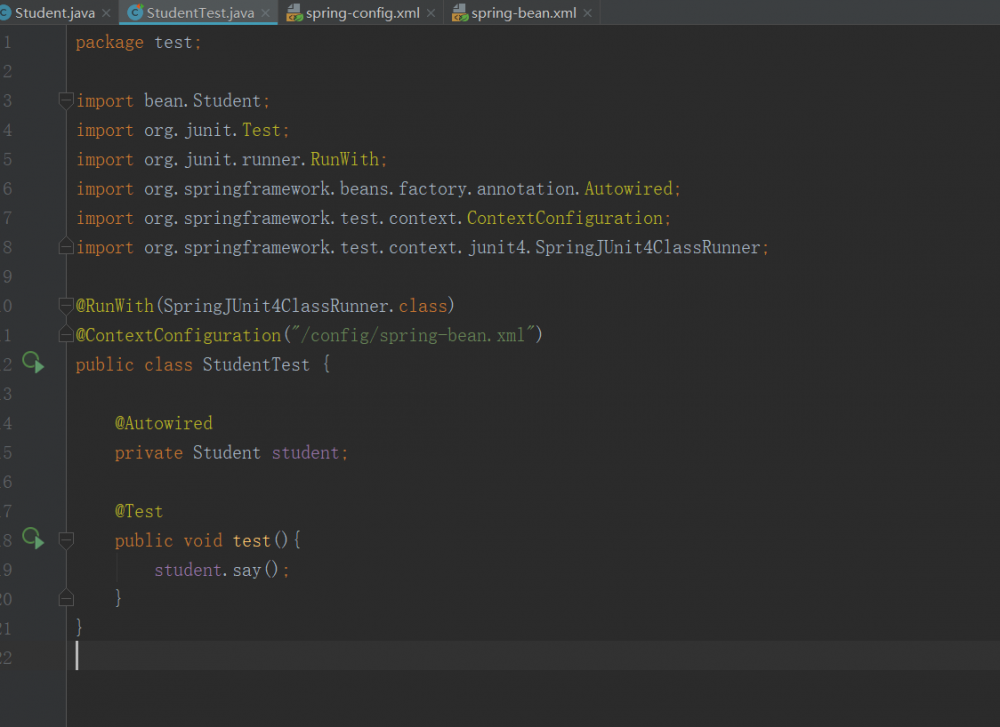Click the @ContextConfiguration annotation
The width and height of the screenshot is (1000, 727).
179,335
